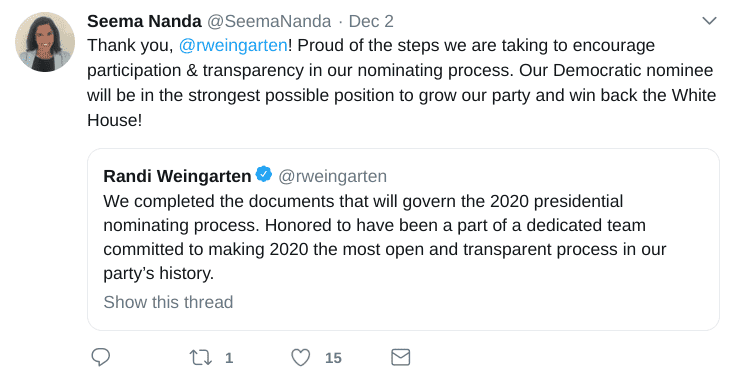Click the phrase "Our Democratic nominee"

[x=616, y=70]
